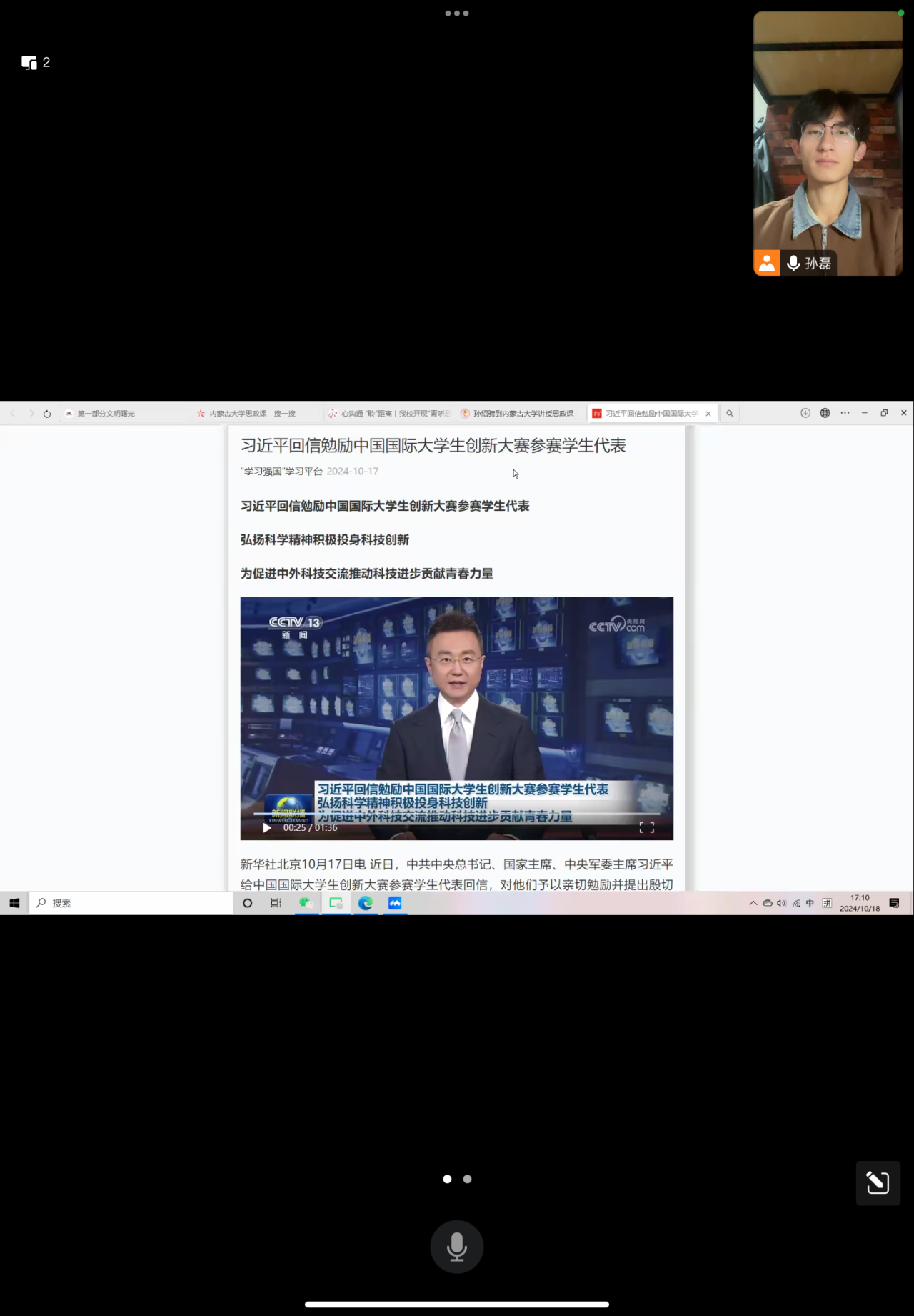Click the video progress bar
Viewport: 914px width, 1316px height.
(x=457, y=814)
